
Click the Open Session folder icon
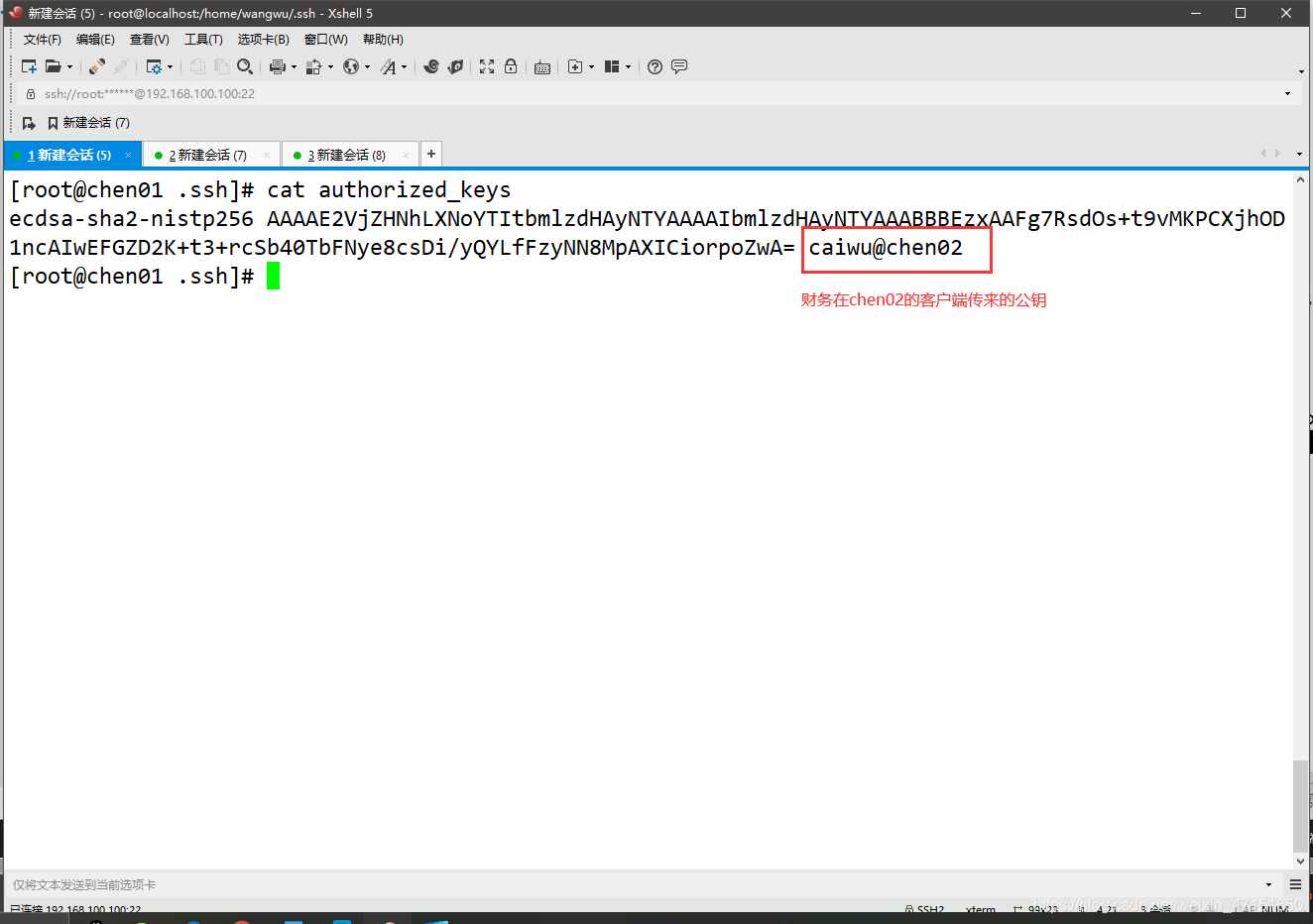tap(53, 66)
